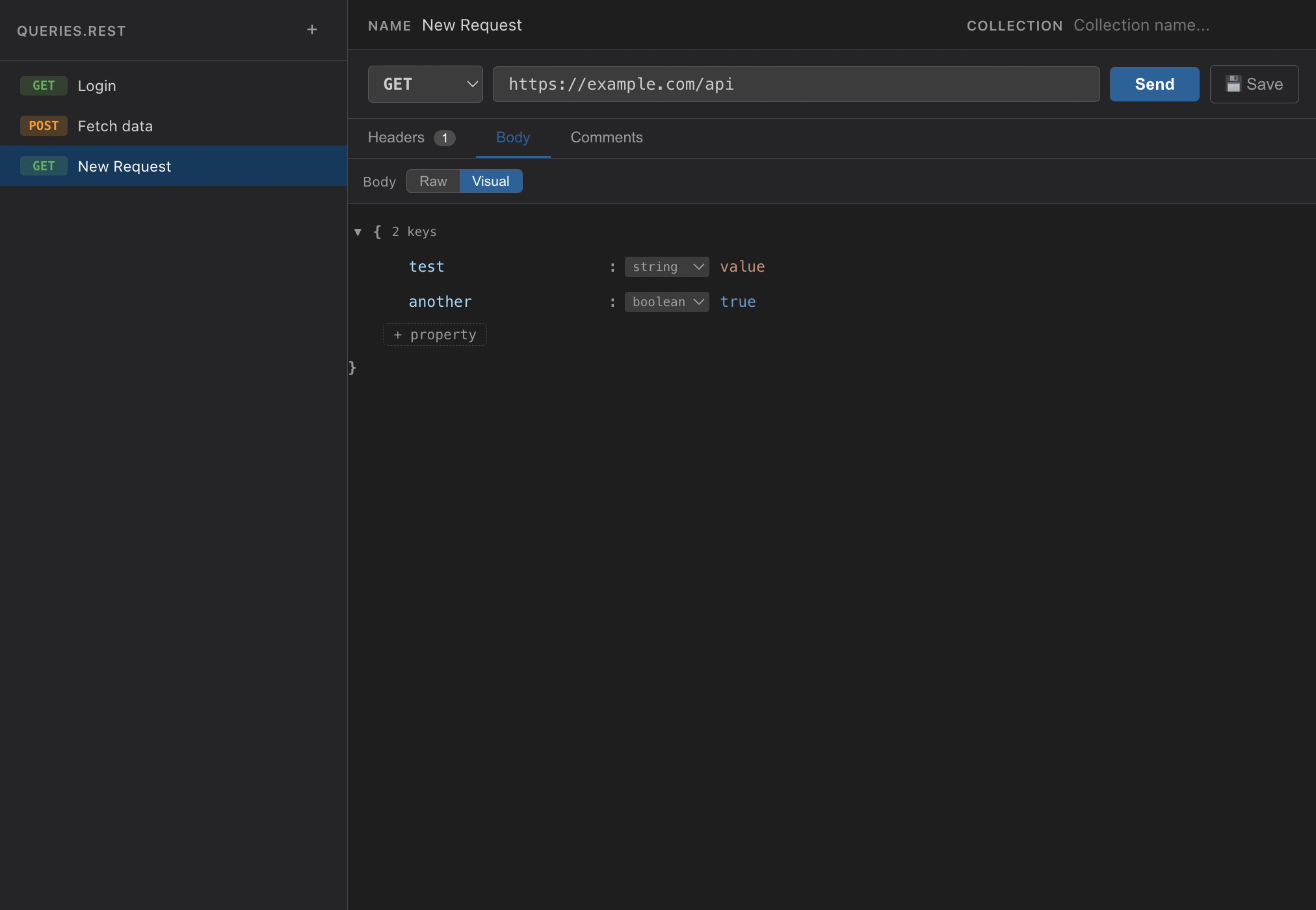The width and height of the screenshot is (1316, 910).
Task: Open the string type dropdown for test
Action: (666, 266)
